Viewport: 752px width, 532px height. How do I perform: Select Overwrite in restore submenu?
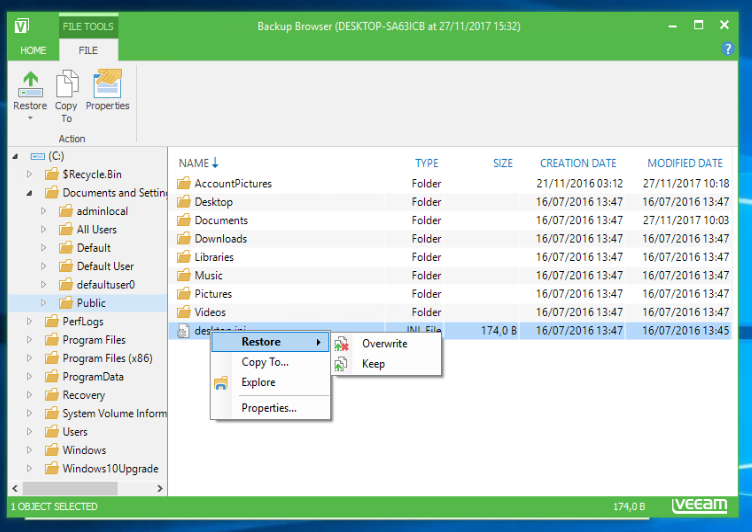click(x=386, y=343)
